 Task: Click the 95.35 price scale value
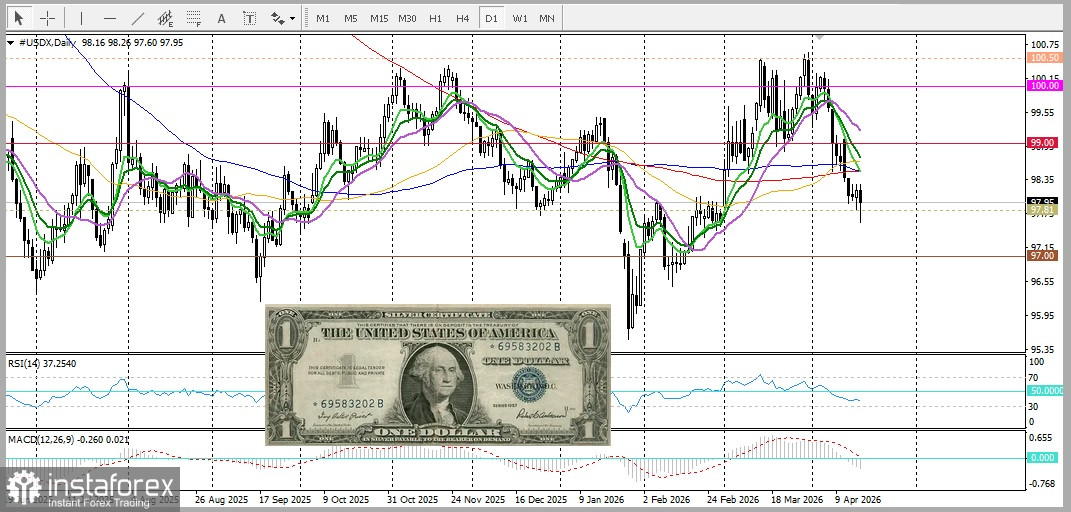pos(1044,349)
